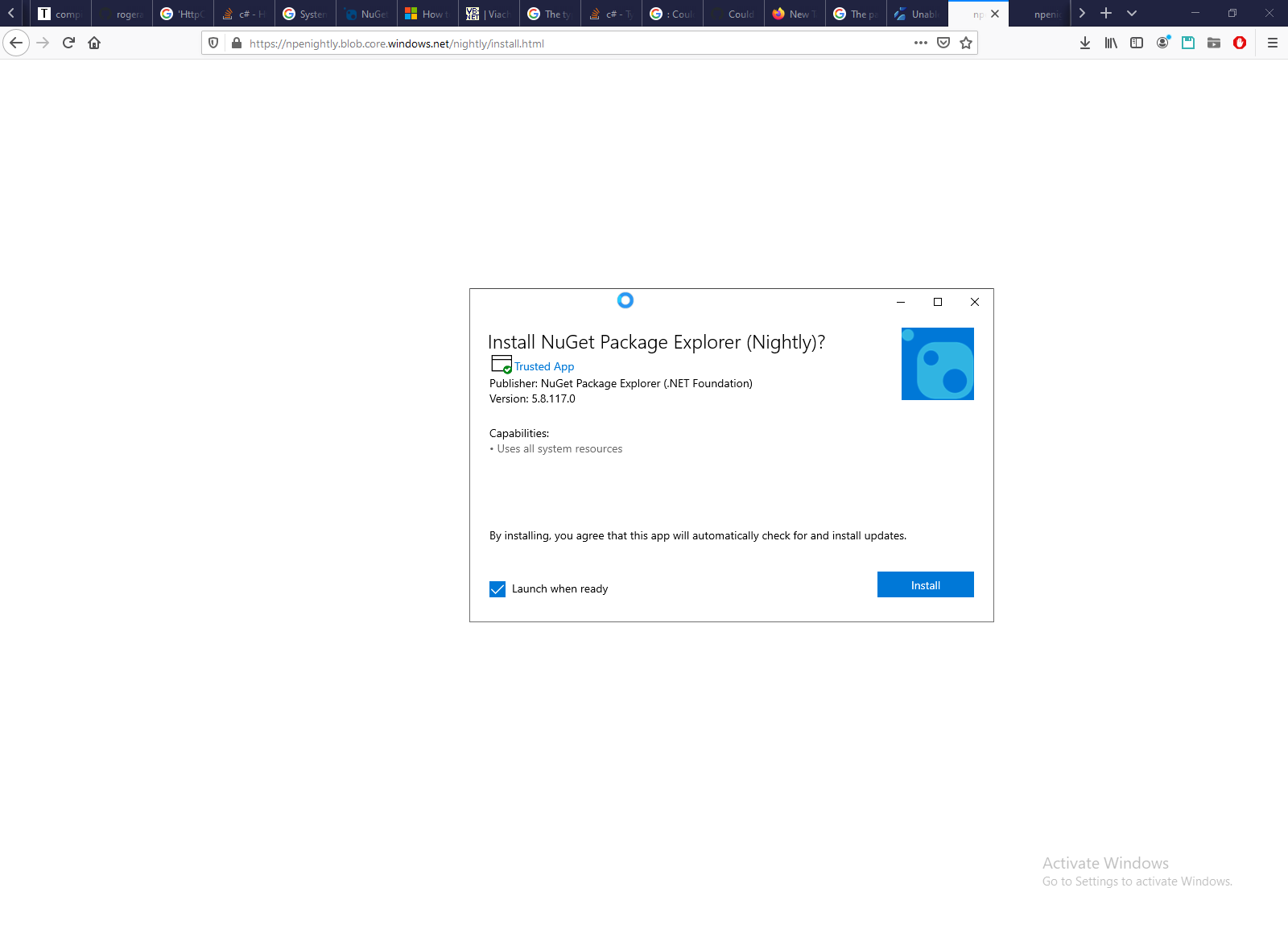Switch to the 'The ty' Google tab
This screenshot has height=933, width=1288.
click(x=550, y=14)
